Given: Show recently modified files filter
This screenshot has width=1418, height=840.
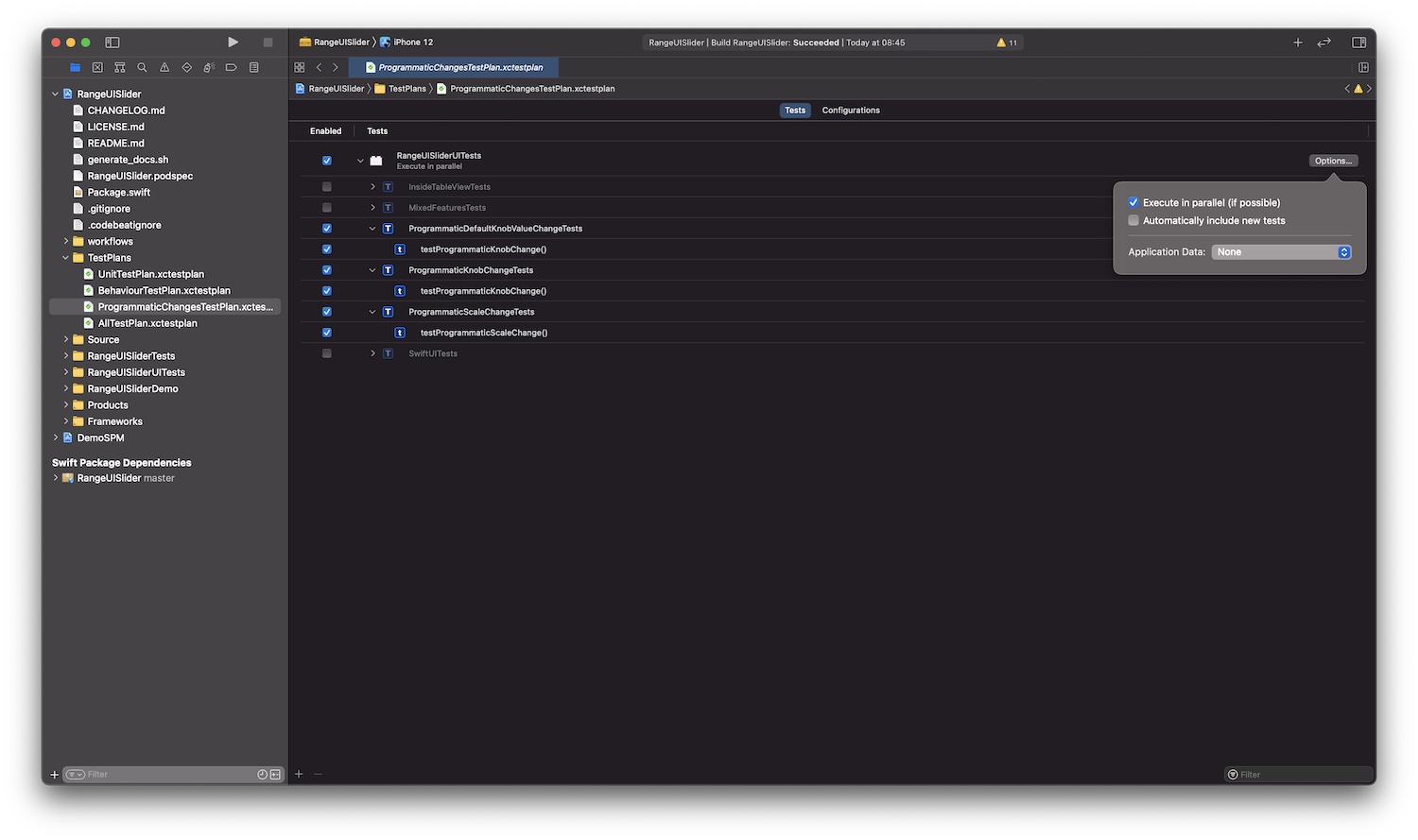Looking at the screenshot, I should (x=262, y=775).
